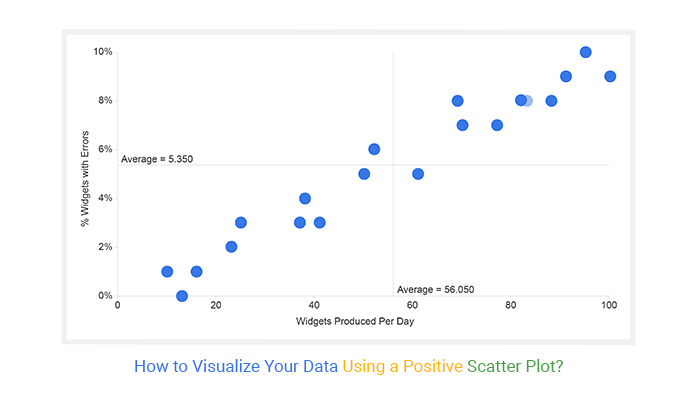Screen dimensions: 698x400
Task: Select the point at 77 widgets, 7%
Action: tap(497, 125)
